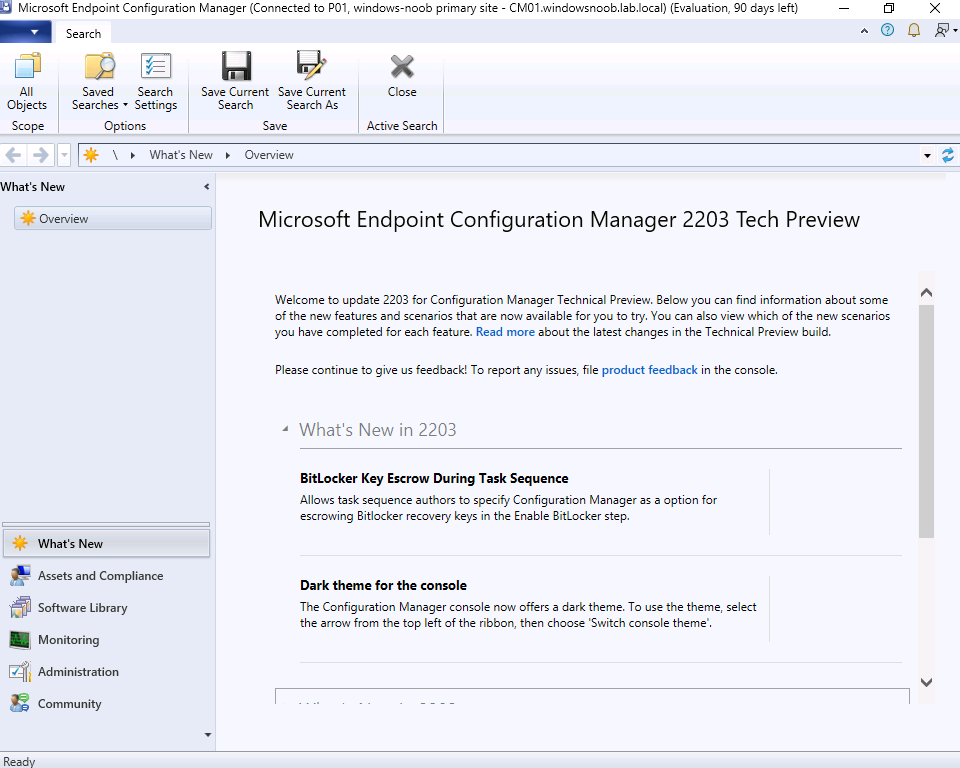Click the forward navigation arrow
960x768 pixels.
pyautogui.click(x=40, y=155)
